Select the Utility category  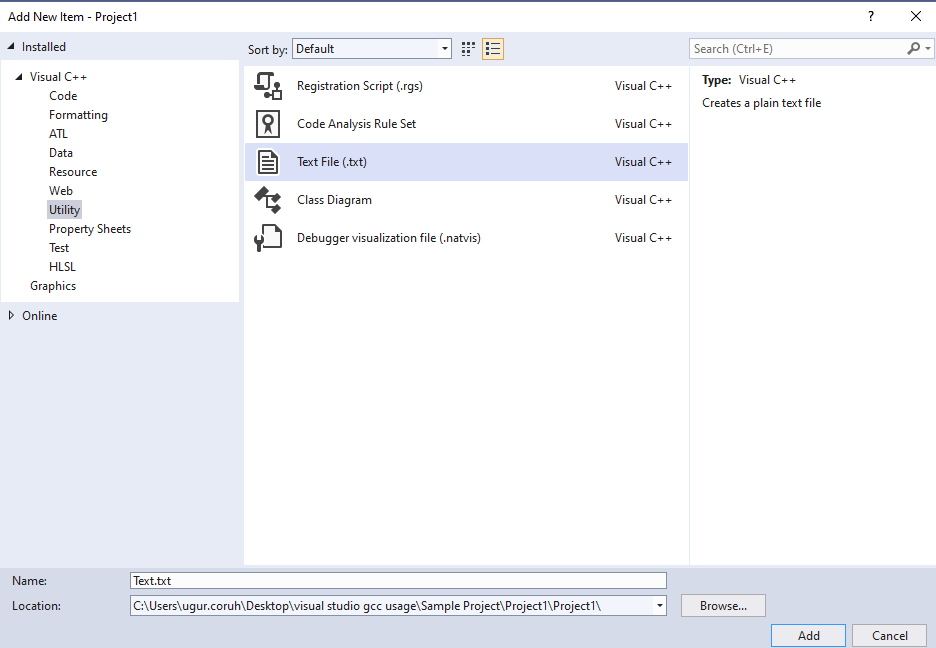(64, 210)
